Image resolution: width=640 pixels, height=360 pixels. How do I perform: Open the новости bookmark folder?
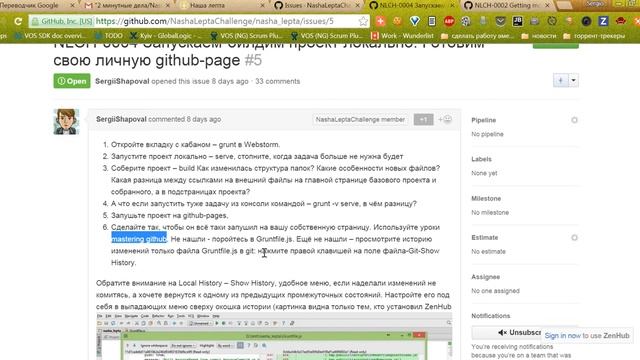click(539, 36)
